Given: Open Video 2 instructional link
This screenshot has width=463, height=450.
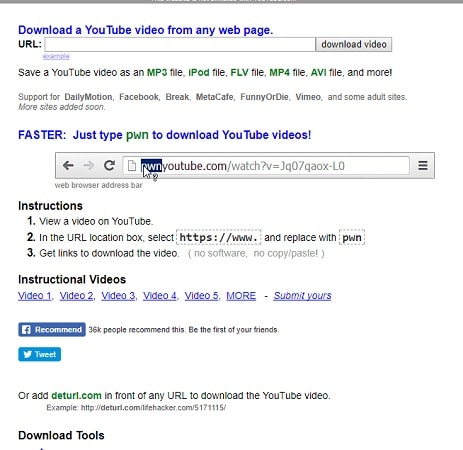Looking at the screenshot, I should (76, 296).
